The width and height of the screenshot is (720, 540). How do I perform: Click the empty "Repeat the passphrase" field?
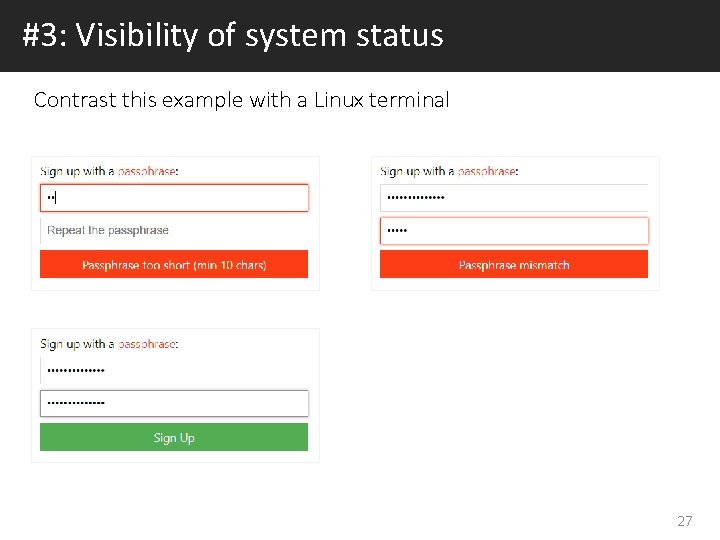(174, 230)
